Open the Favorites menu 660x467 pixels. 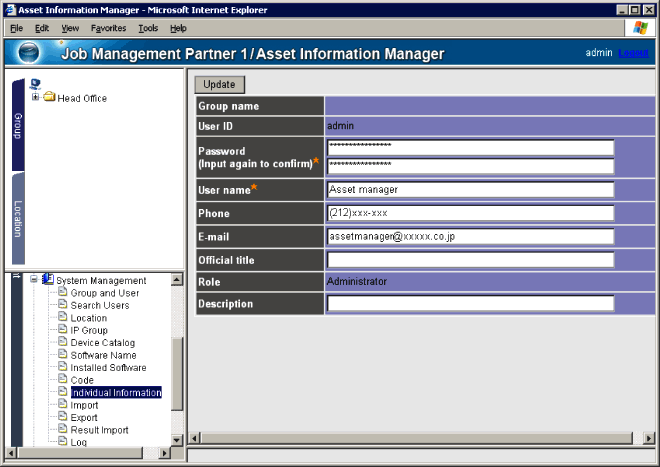point(108,28)
